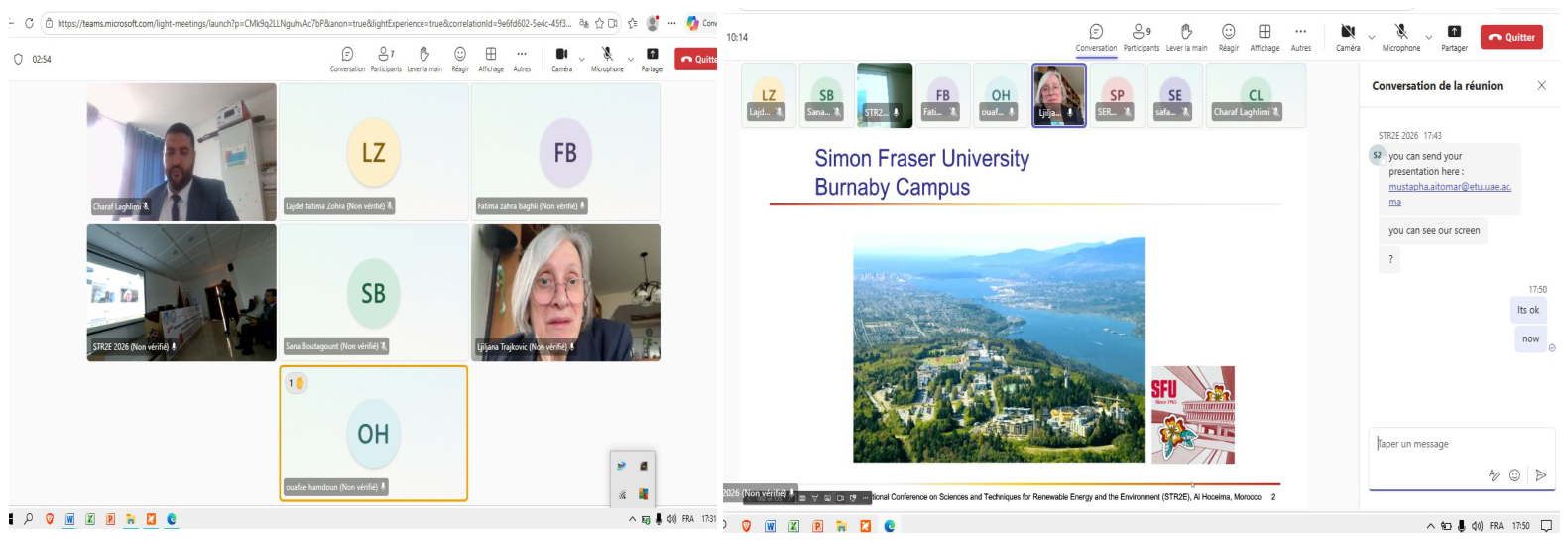This screenshot has height=541, width=1568.
Task: Turn on Caméra in the right Teams window
Action: pos(1348,38)
